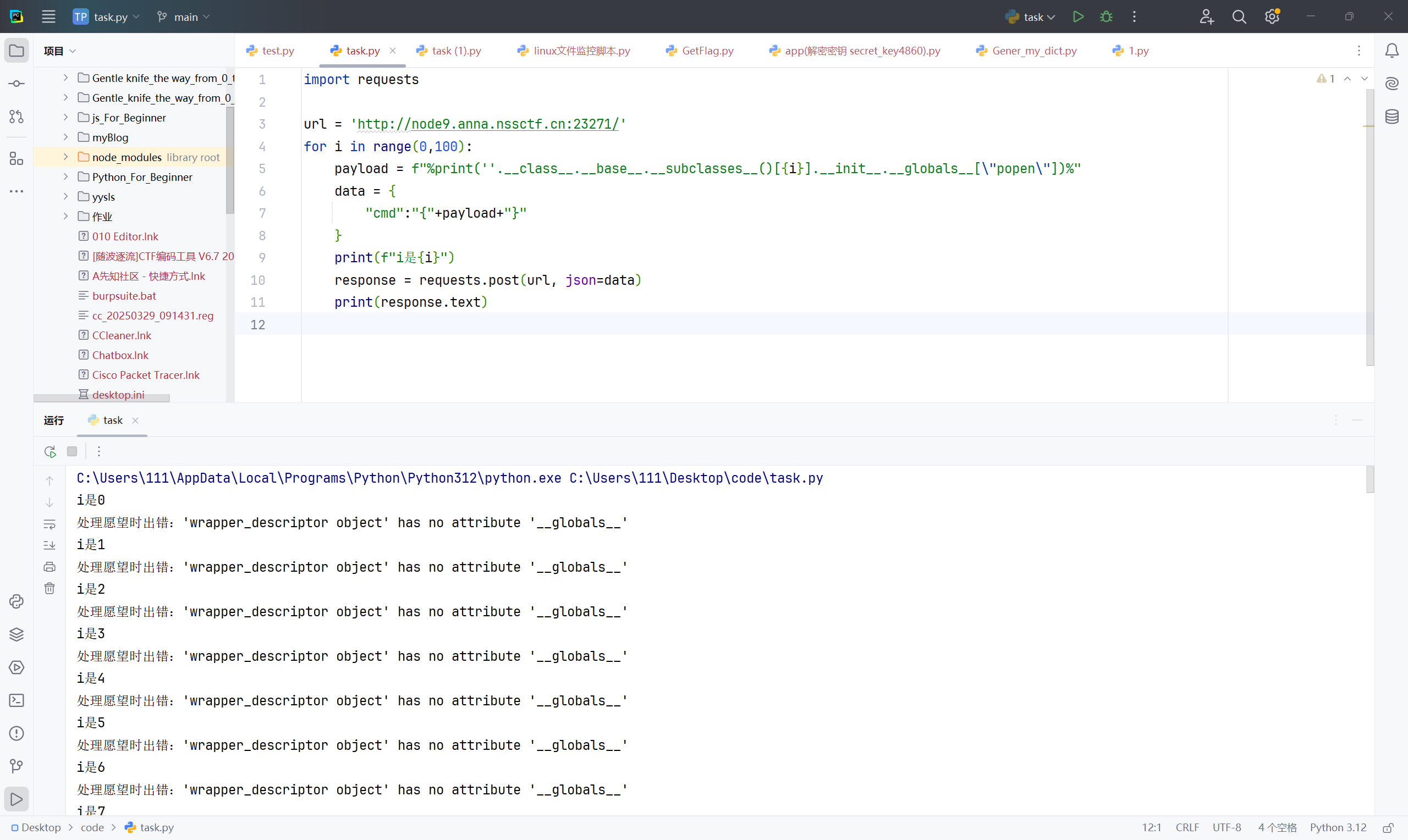This screenshot has width=1408, height=840.
Task: Close the task.py editor tab
Action: pyautogui.click(x=392, y=51)
